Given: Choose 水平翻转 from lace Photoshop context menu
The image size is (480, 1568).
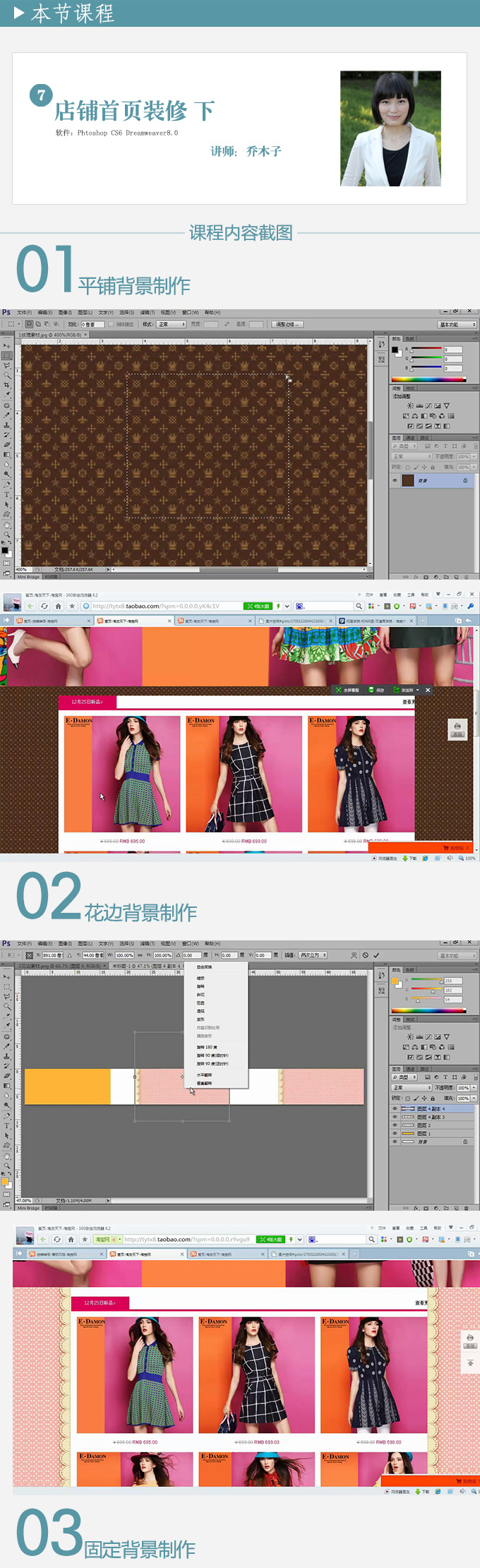Looking at the screenshot, I should click(x=204, y=1075).
